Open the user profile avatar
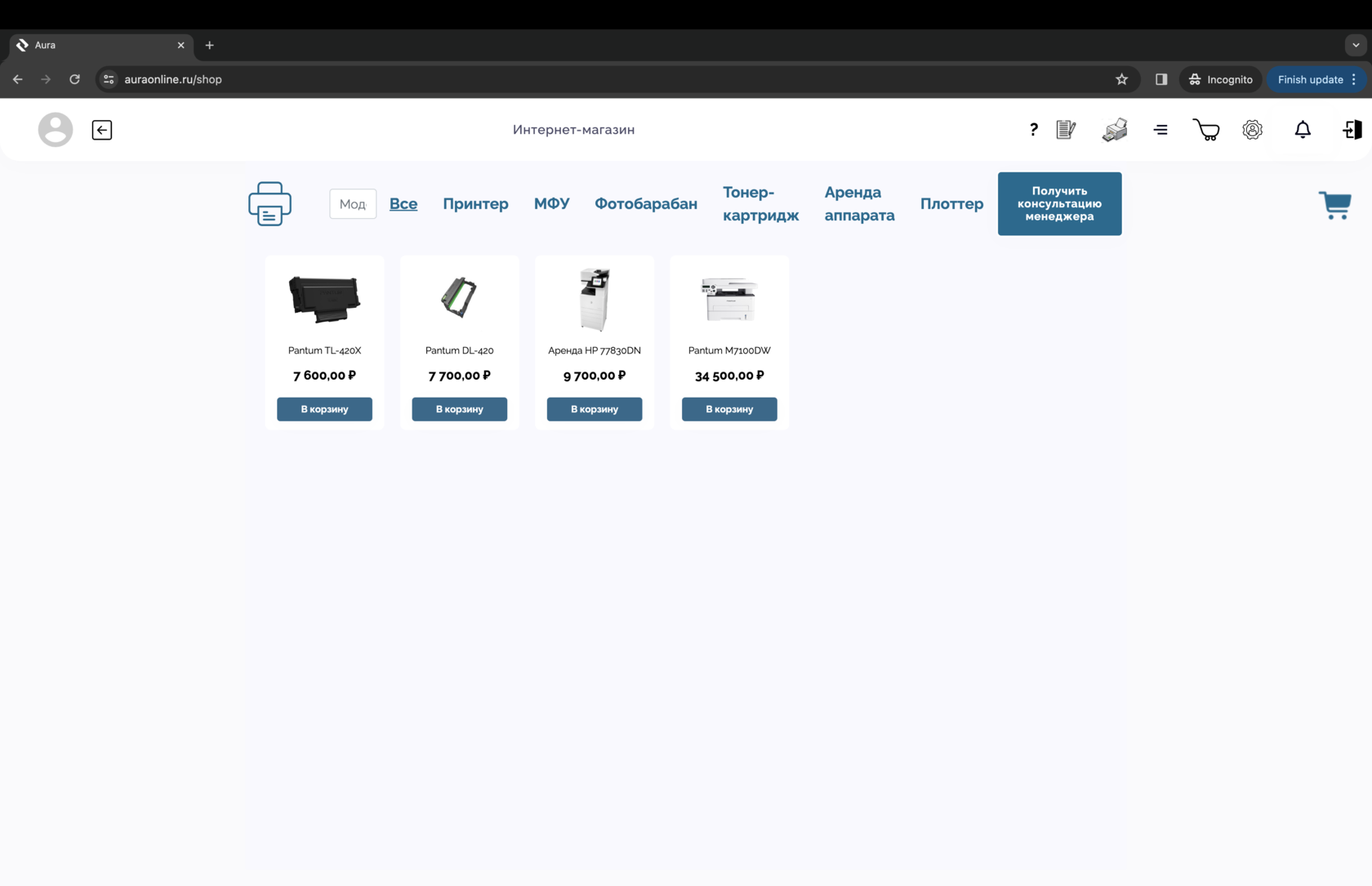This screenshot has width=1372, height=886. pyautogui.click(x=56, y=130)
